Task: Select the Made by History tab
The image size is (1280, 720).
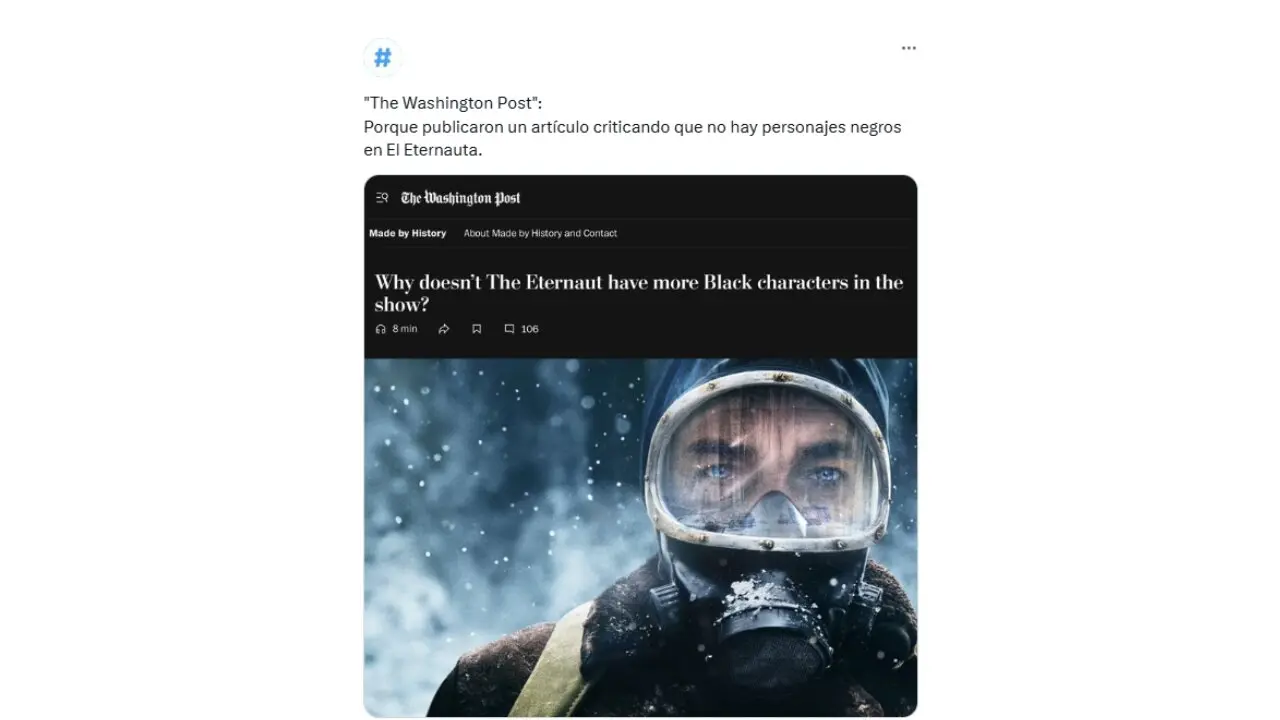Action: tap(408, 233)
